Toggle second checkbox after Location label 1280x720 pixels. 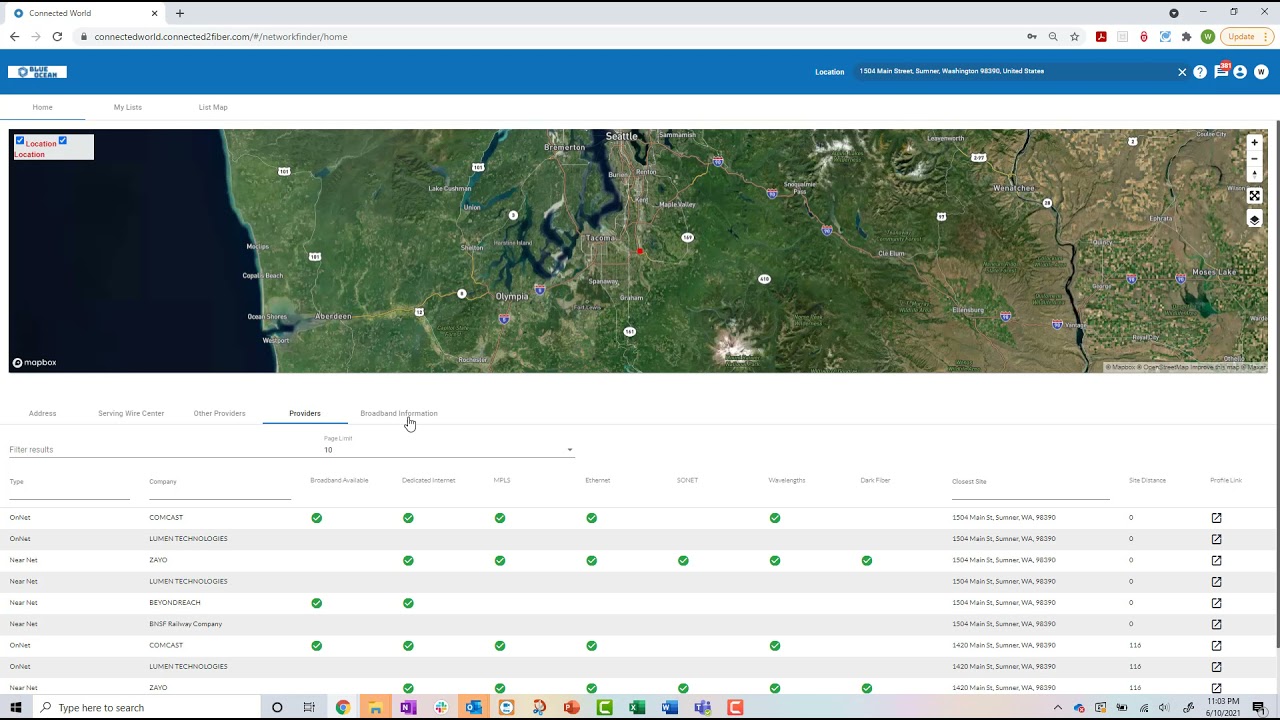[63, 141]
